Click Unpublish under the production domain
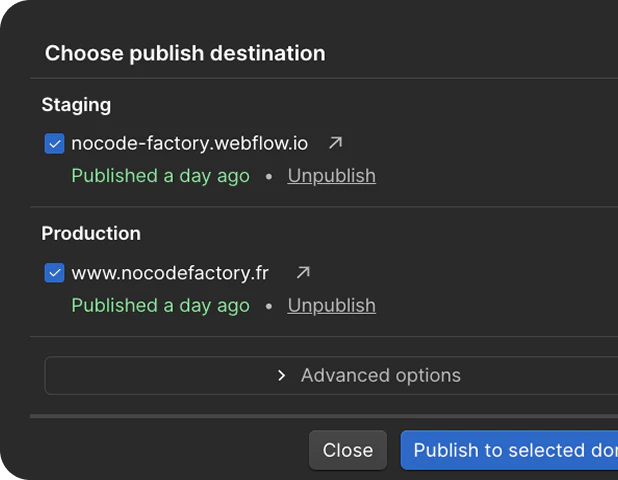 [x=331, y=305]
